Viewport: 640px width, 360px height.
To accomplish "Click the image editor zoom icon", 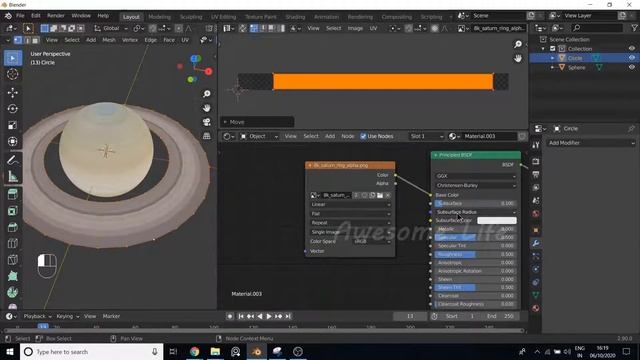I will 518,44.
